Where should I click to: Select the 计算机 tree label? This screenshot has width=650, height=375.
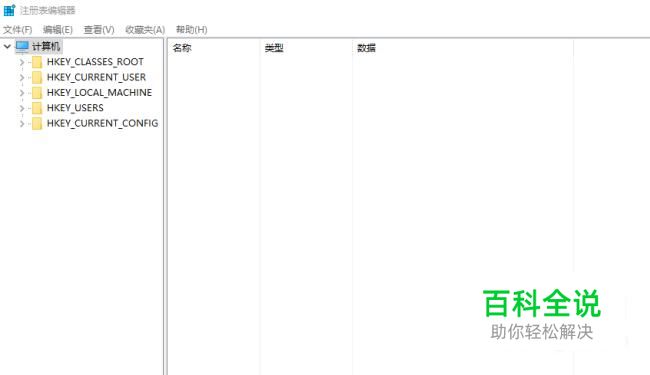click(x=46, y=46)
